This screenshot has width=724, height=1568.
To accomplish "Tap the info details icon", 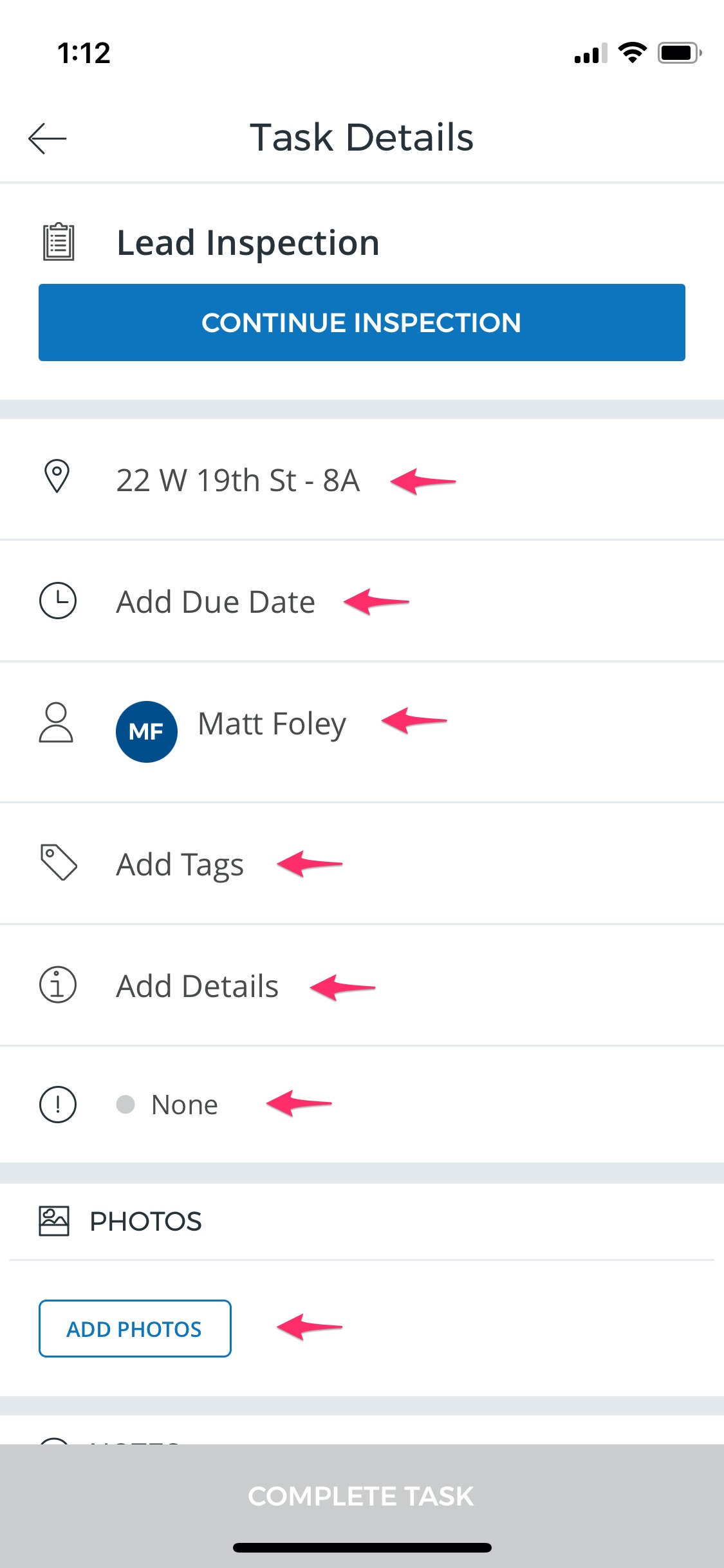I will coord(58,985).
